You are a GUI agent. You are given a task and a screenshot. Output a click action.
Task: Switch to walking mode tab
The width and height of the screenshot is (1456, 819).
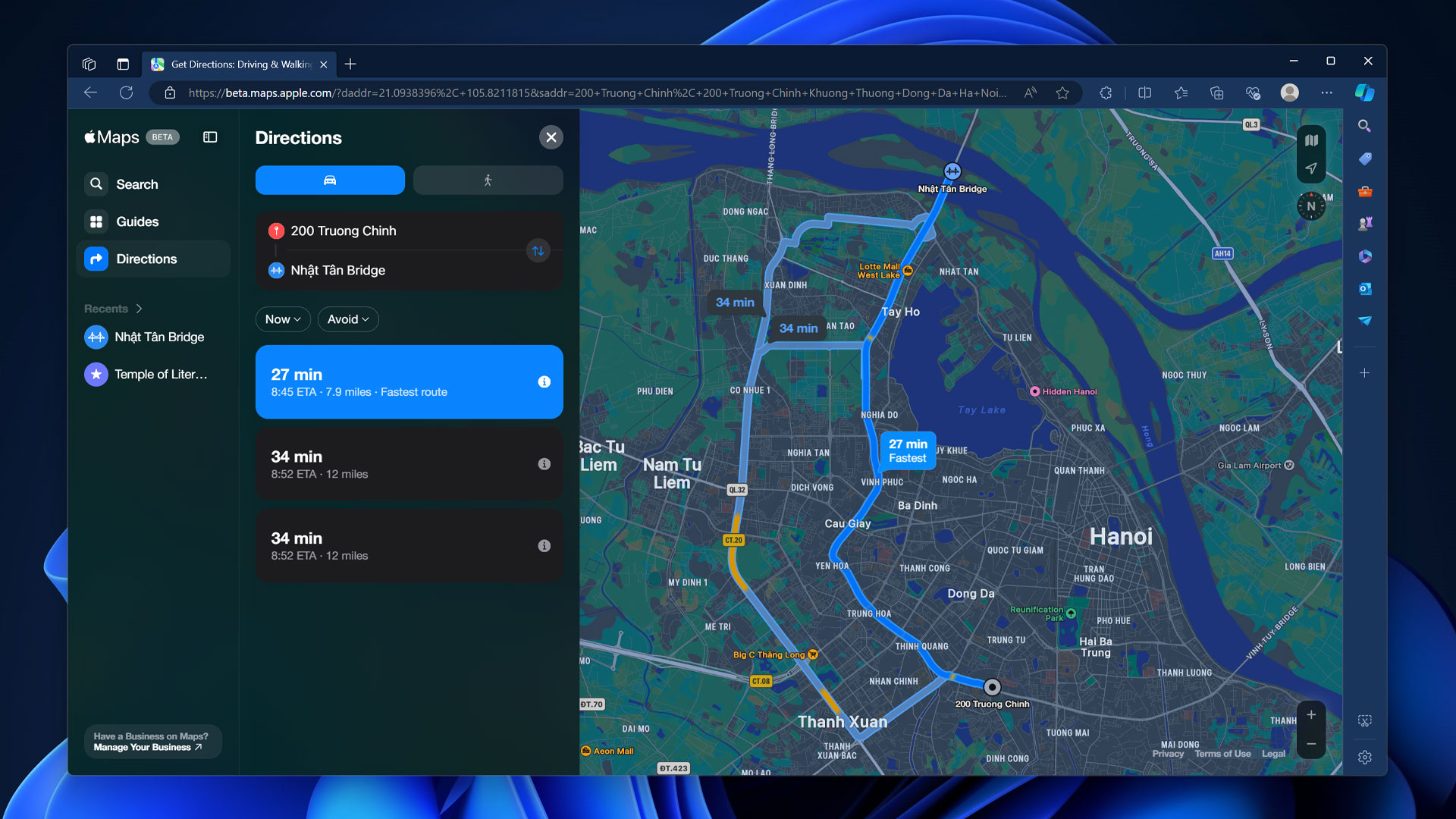[x=488, y=180]
